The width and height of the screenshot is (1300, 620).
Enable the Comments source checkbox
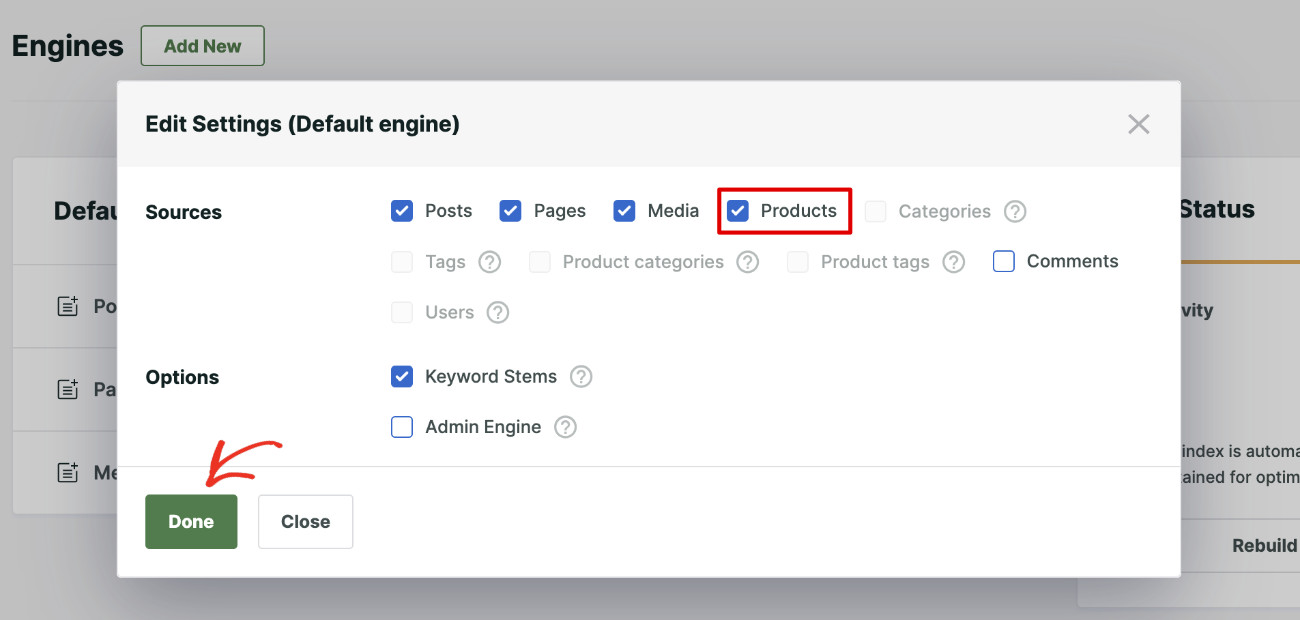[x=1004, y=261]
